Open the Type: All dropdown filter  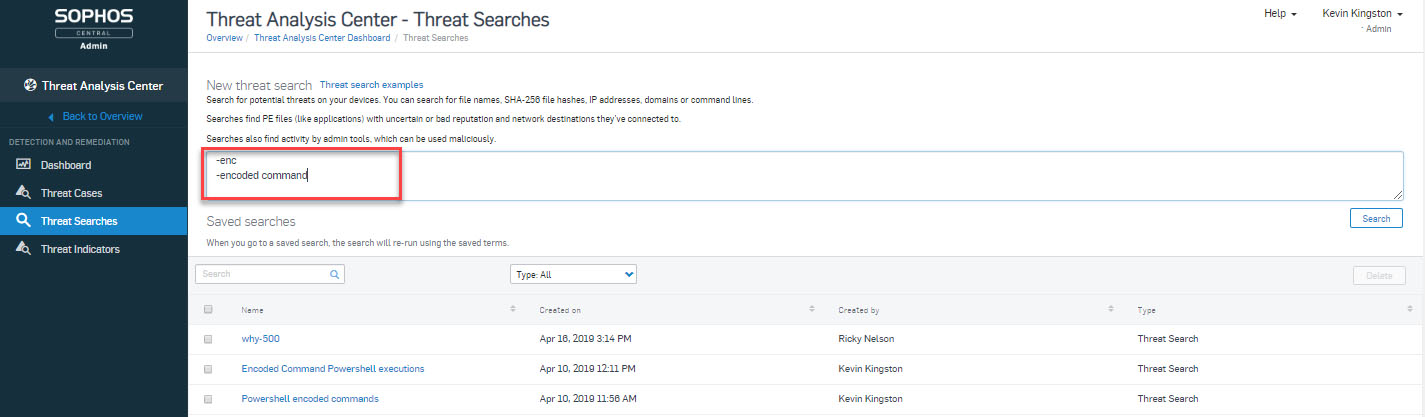pos(573,273)
